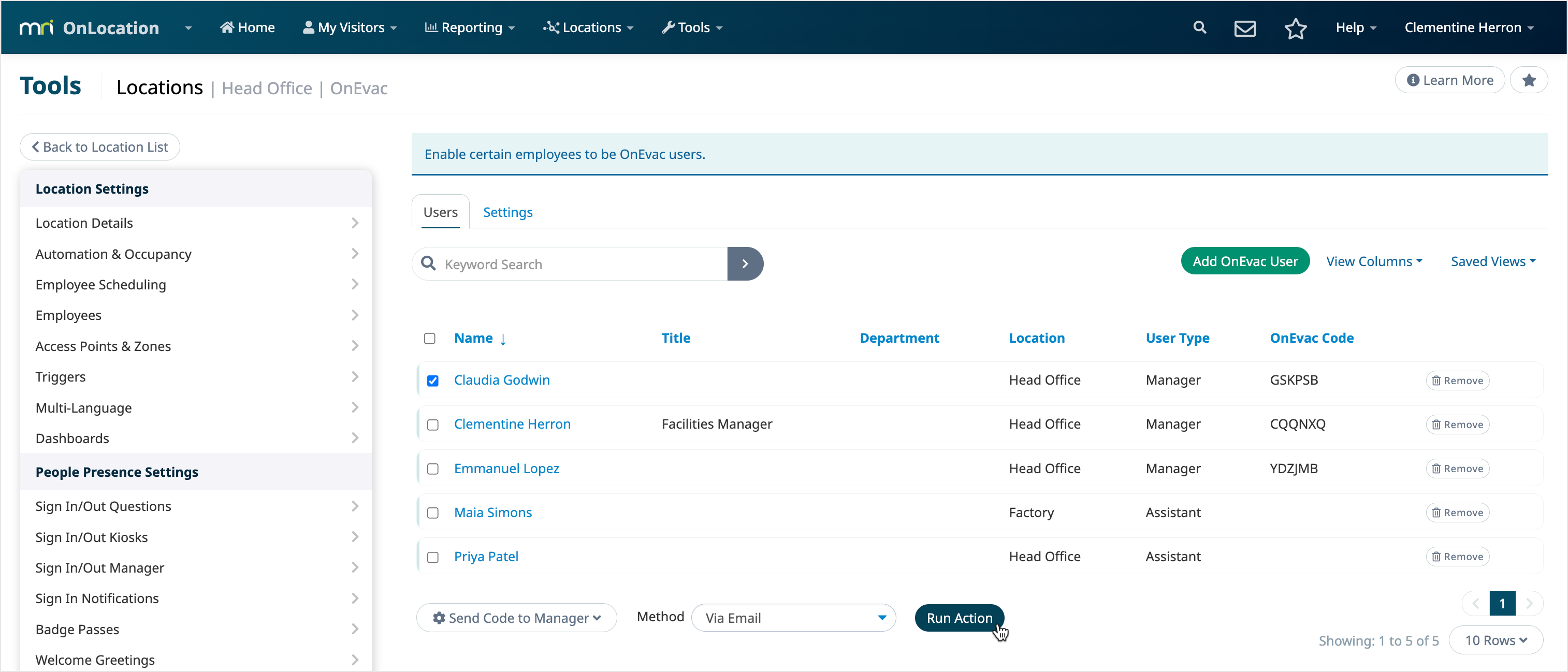
Task: Open Access Points & Zones chevron
Action: point(355,346)
